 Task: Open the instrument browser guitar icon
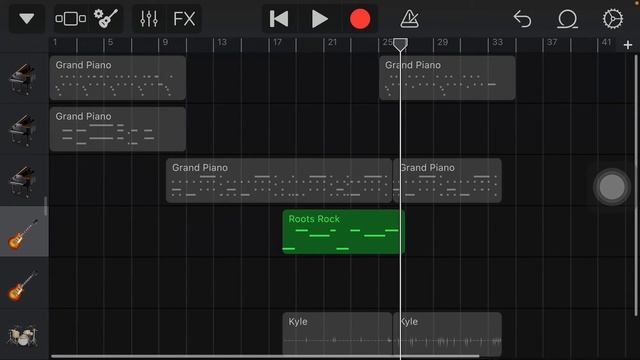coord(106,19)
